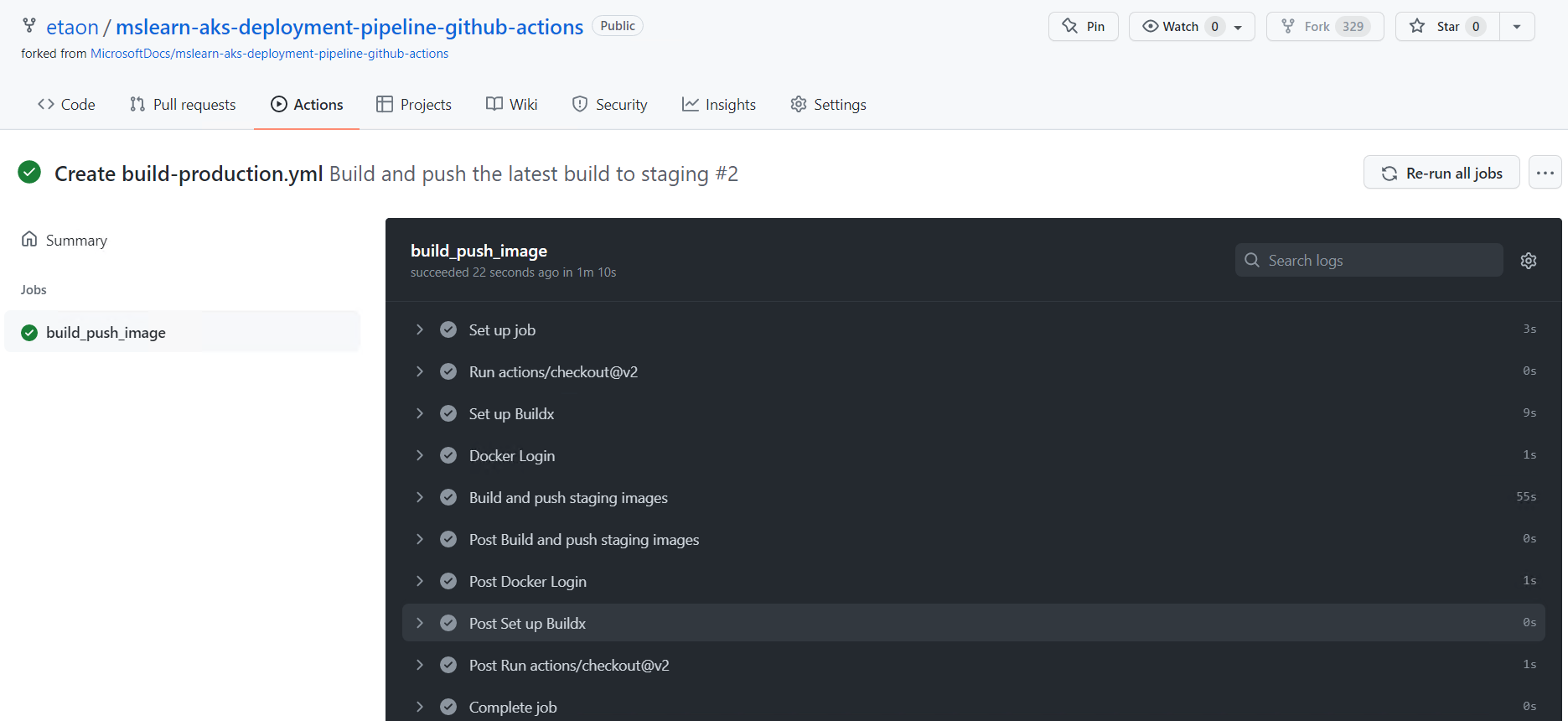1568x721 pixels.
Task: Click the magnifier icon in Search logs
Action: pyautogui.click(x=1252, y=260)
